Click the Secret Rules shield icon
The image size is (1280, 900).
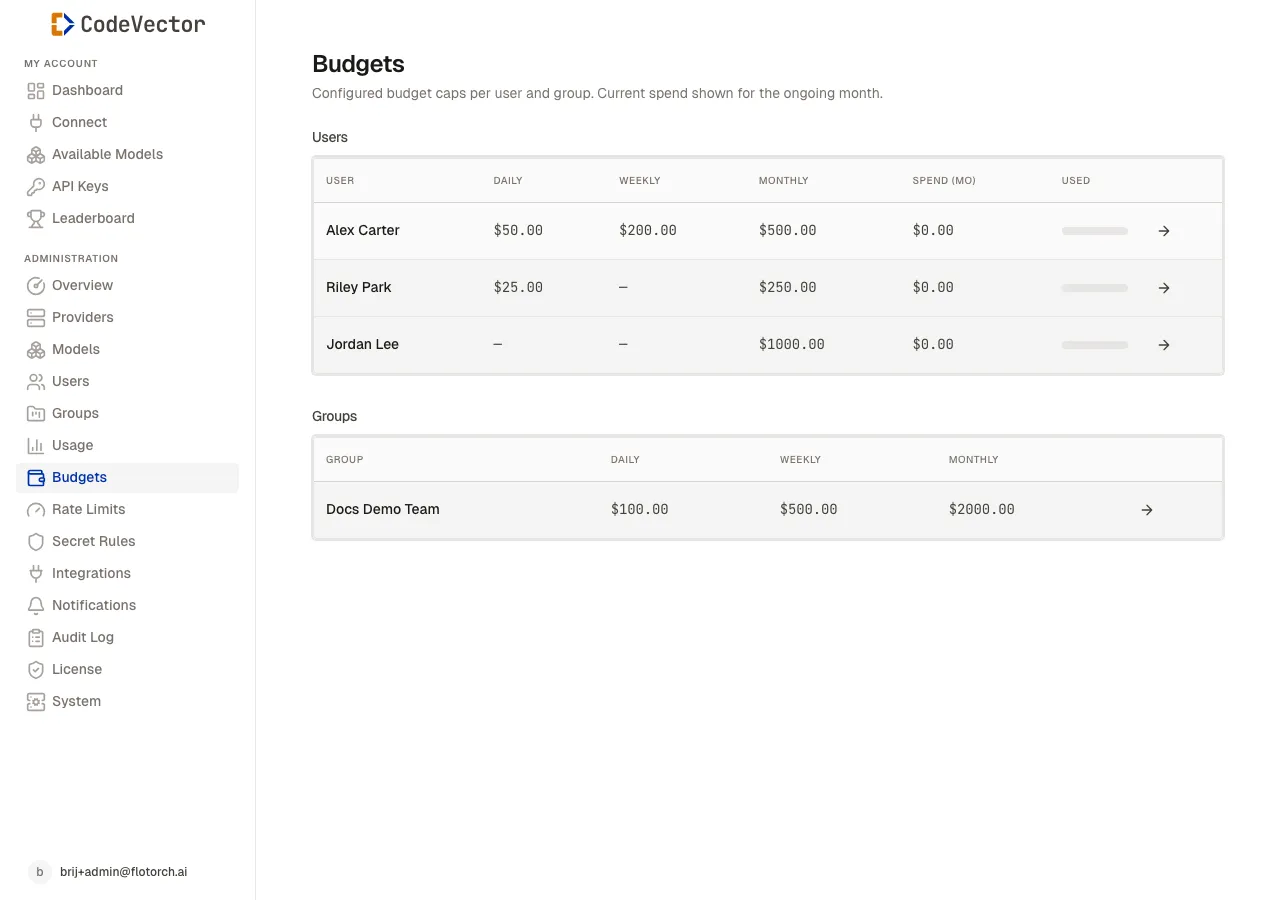pos(36,542)
